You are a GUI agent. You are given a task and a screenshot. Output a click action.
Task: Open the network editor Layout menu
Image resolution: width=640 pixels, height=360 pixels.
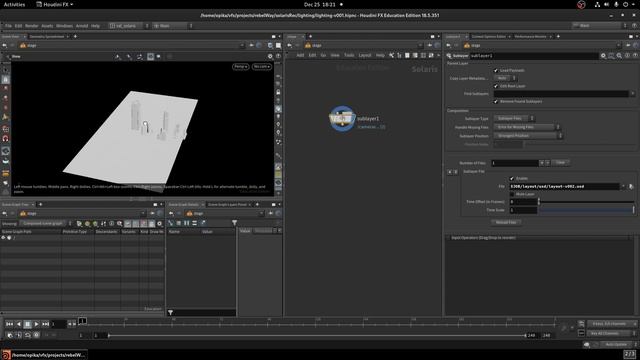[x=365, y=55]
